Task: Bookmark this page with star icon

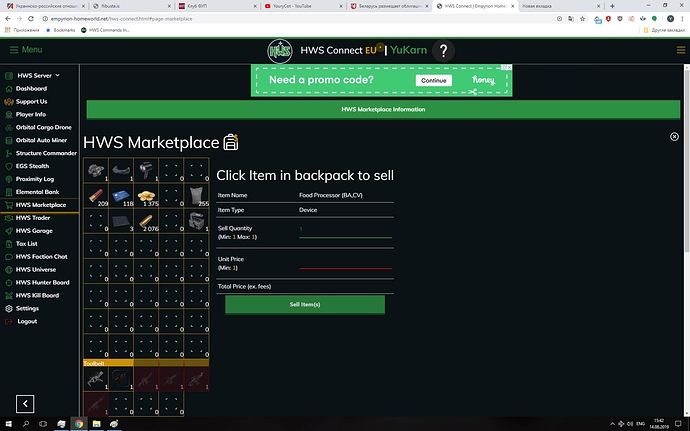Action: coord(583,18)
